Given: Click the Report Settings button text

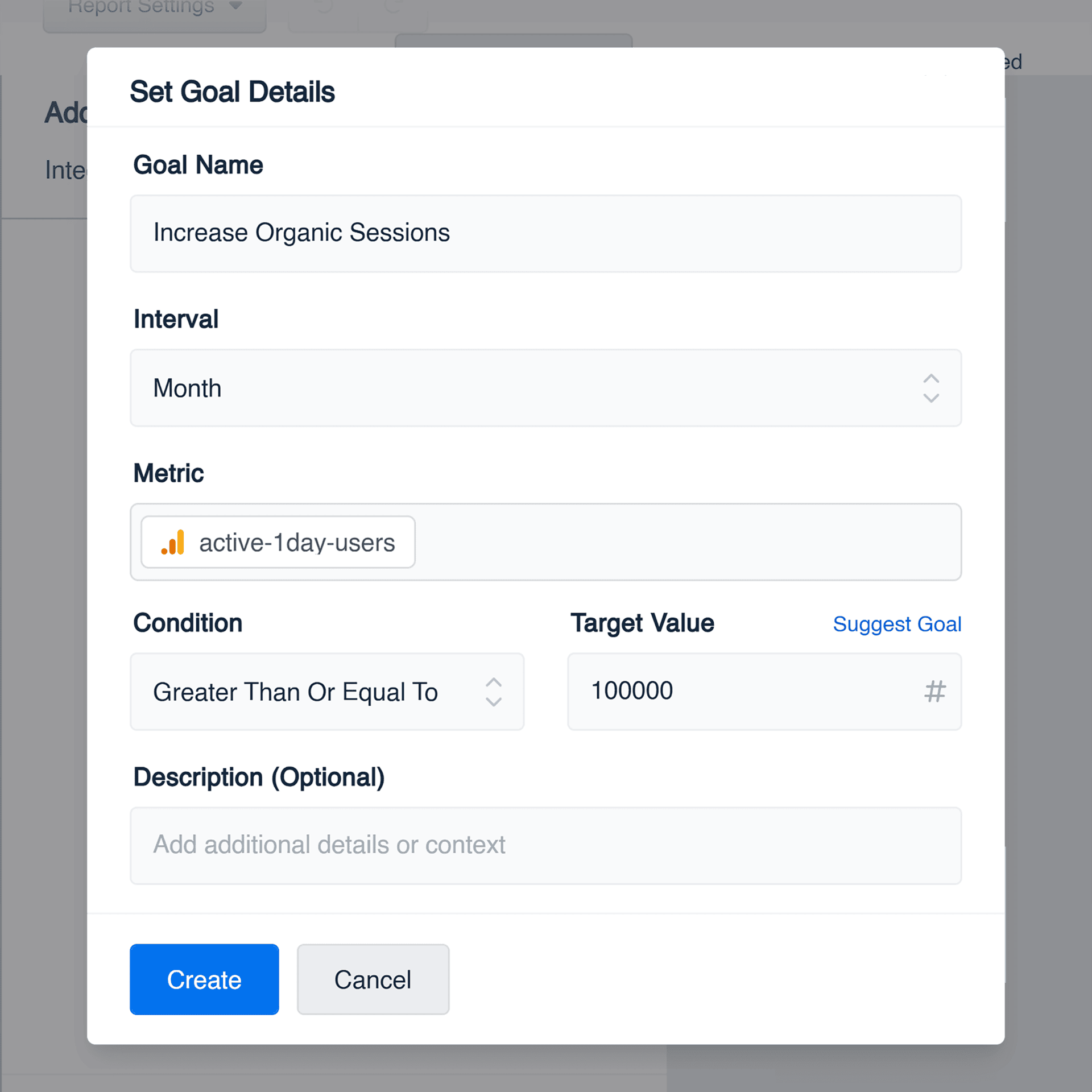Looking at the screenshot, I should (x=141, y=6).
